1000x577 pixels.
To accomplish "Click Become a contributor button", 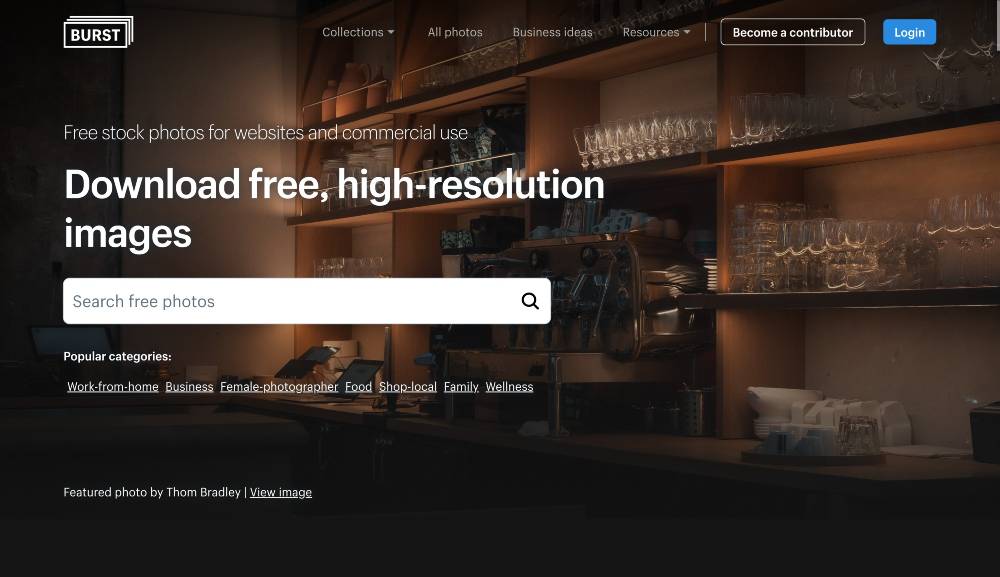I will coord(793,32).
